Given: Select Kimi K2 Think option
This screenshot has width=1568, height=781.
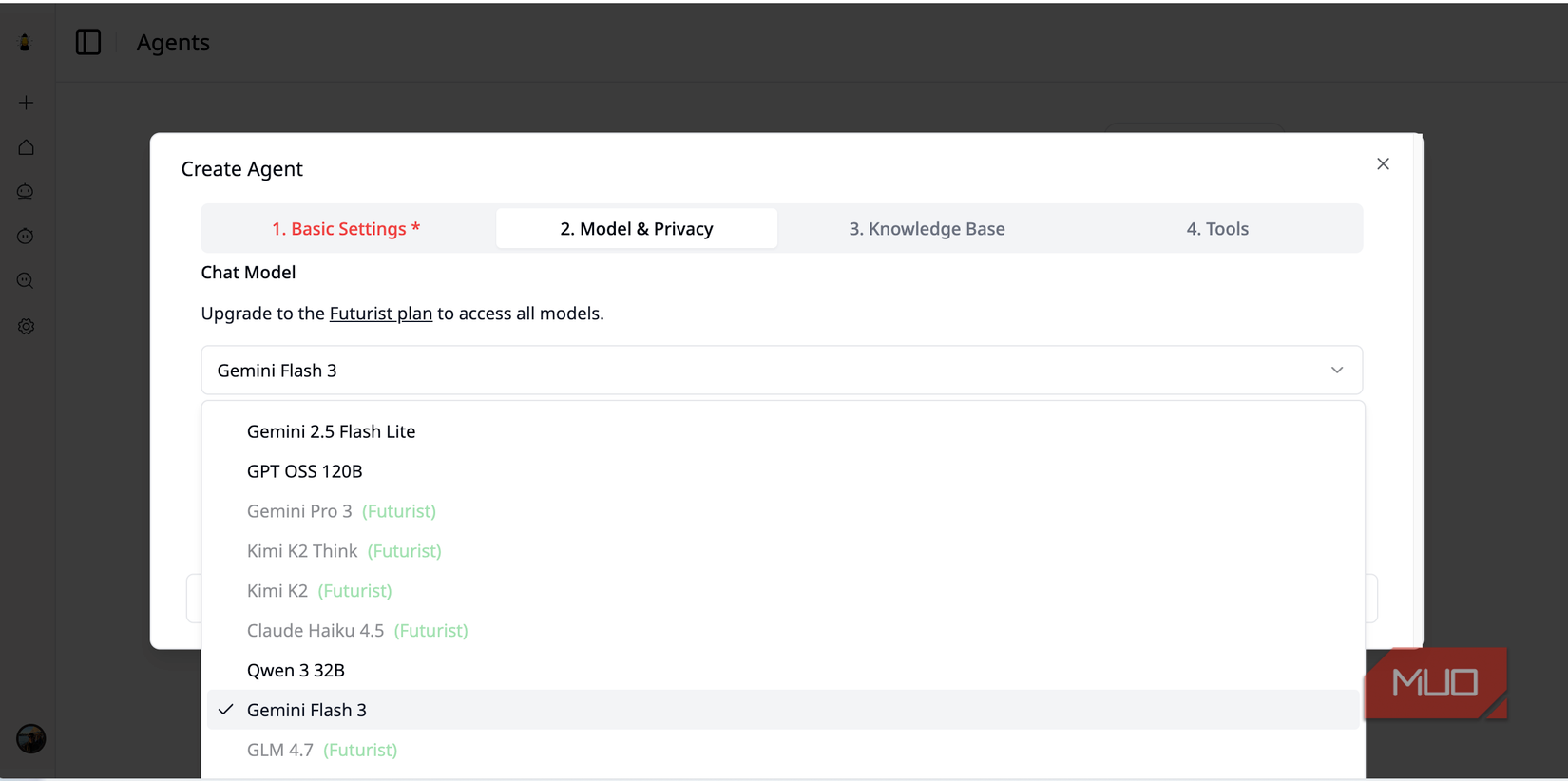Looking at the screenshot, I should [782, 551].
